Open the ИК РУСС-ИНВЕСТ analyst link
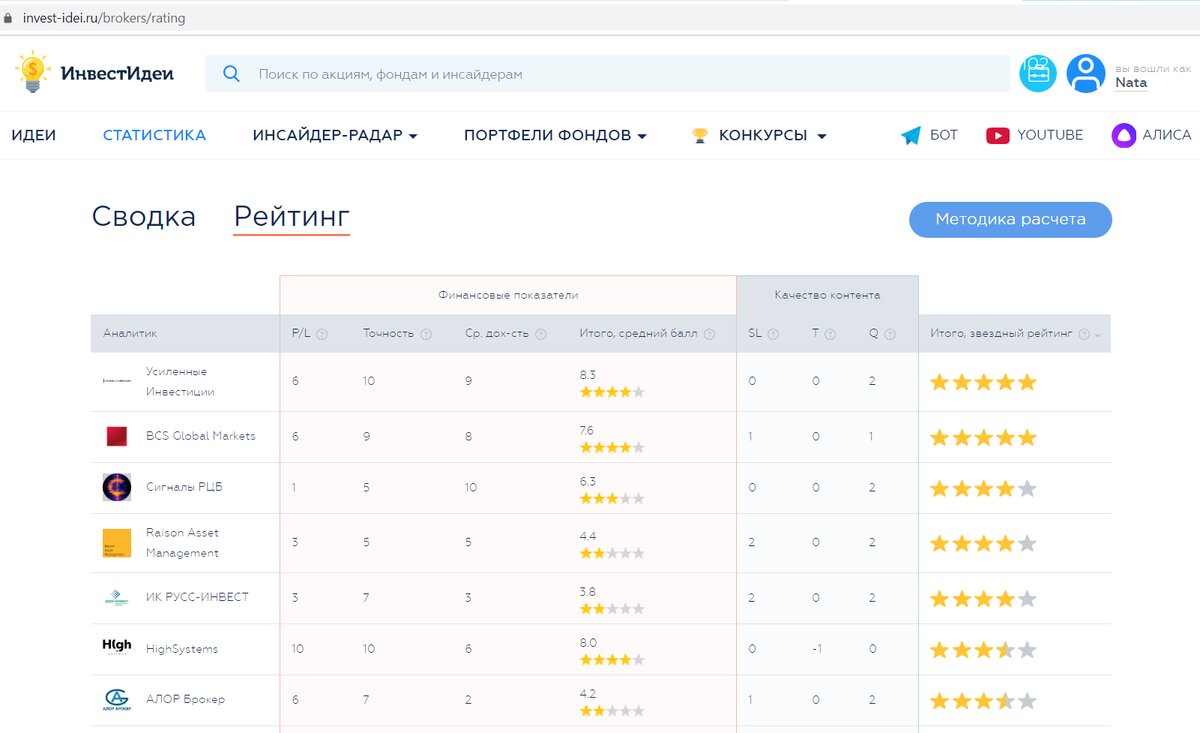1200x733 pixels. (x=197, y=597)
